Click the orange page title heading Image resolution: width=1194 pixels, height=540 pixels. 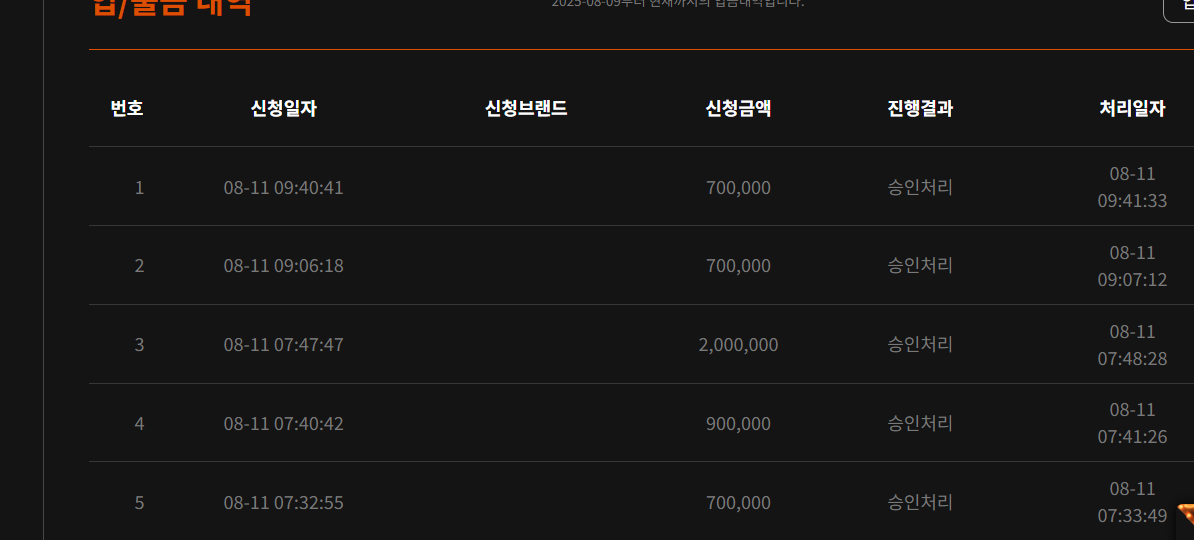pyautogui.click(x=172, y=8)
